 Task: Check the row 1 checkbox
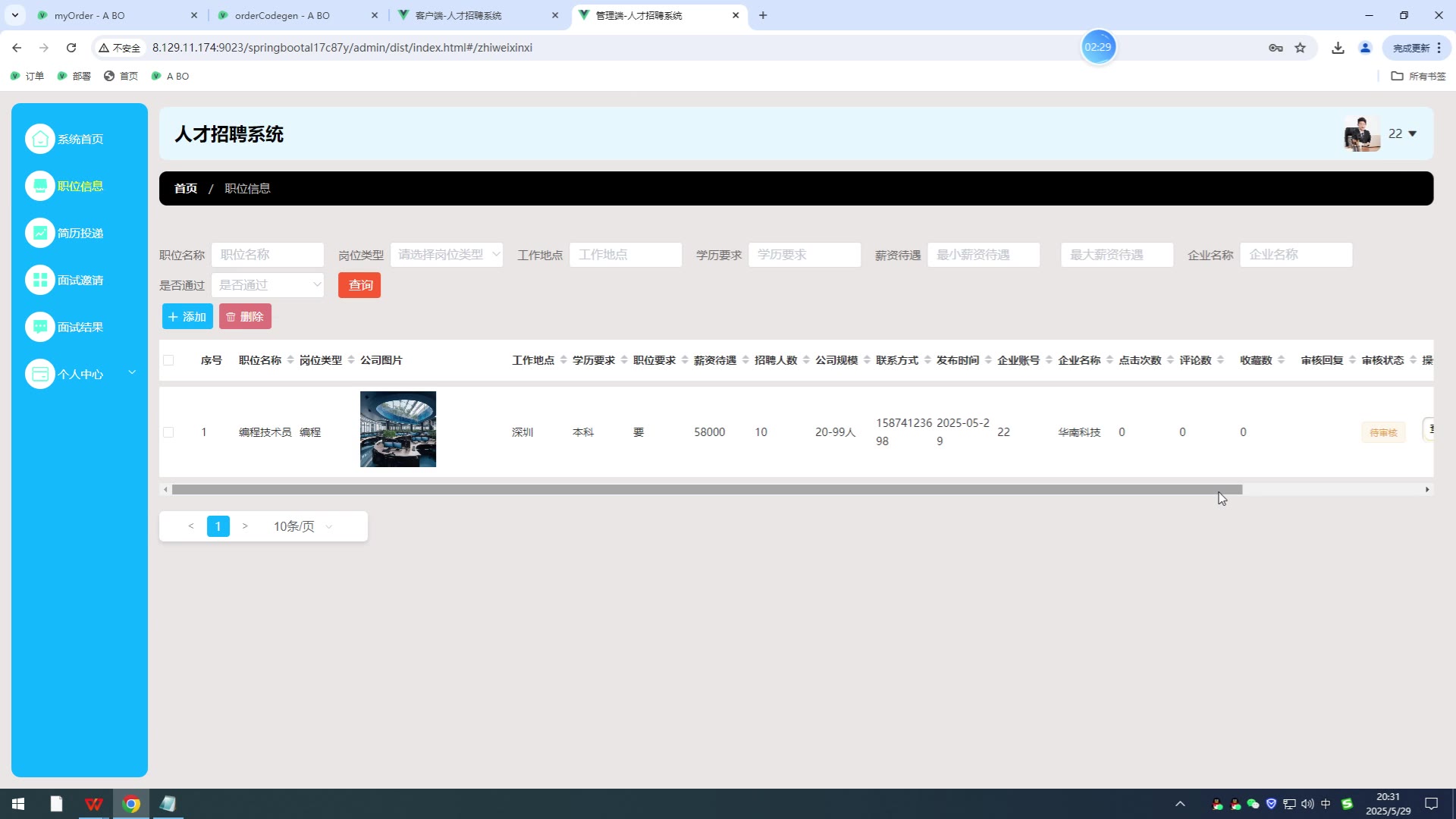click(x=168, y=432)
